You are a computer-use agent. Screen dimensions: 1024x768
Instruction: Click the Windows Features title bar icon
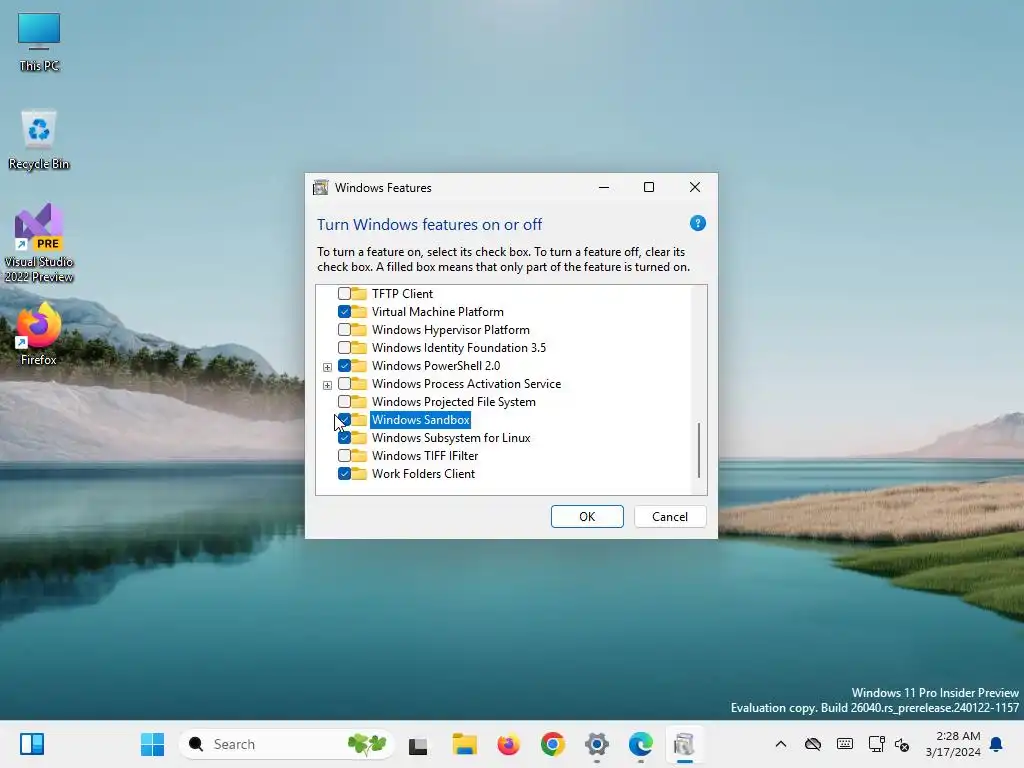(321, 187)
